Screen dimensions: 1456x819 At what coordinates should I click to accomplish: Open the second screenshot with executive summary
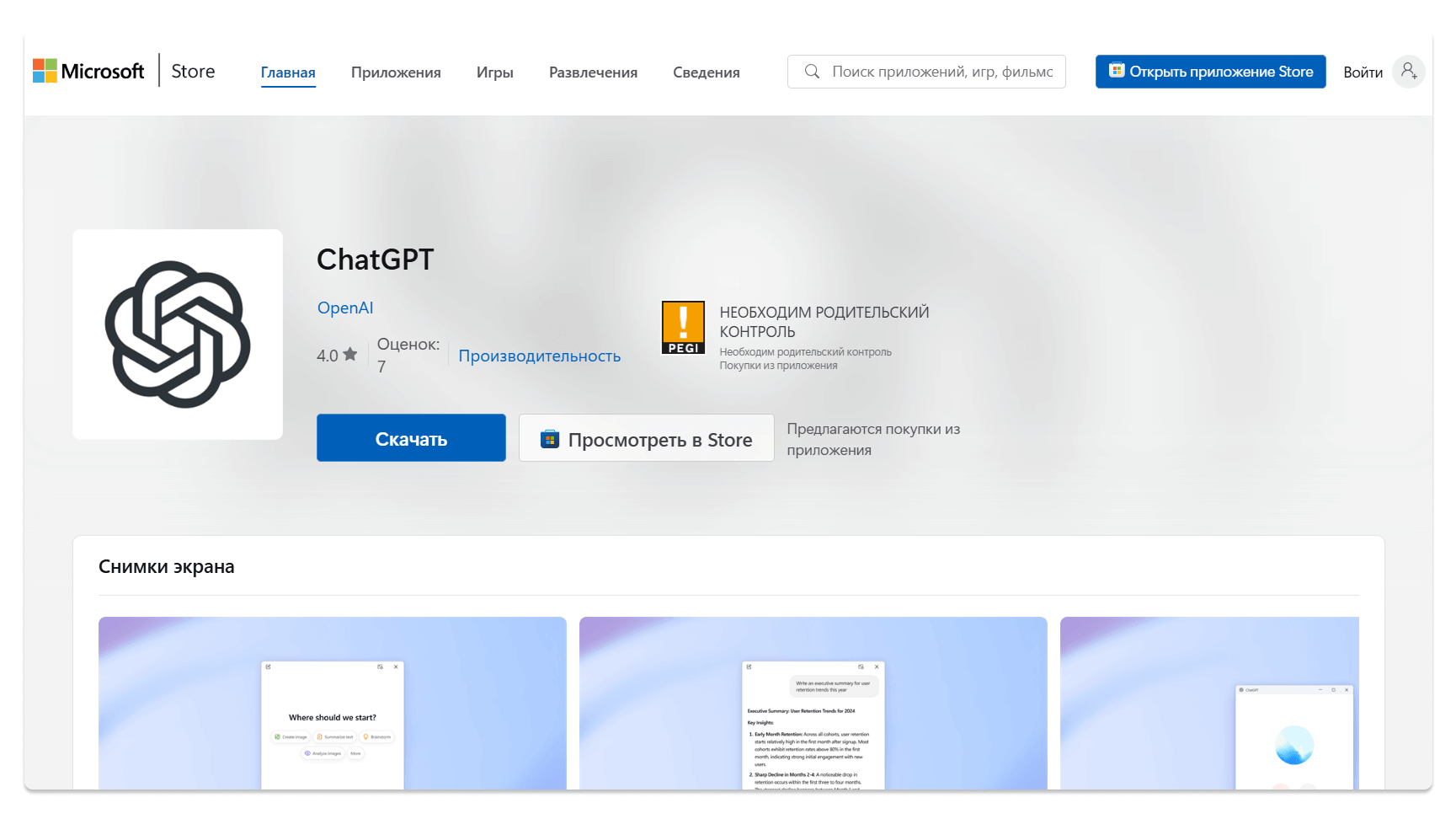coord(813,703)
